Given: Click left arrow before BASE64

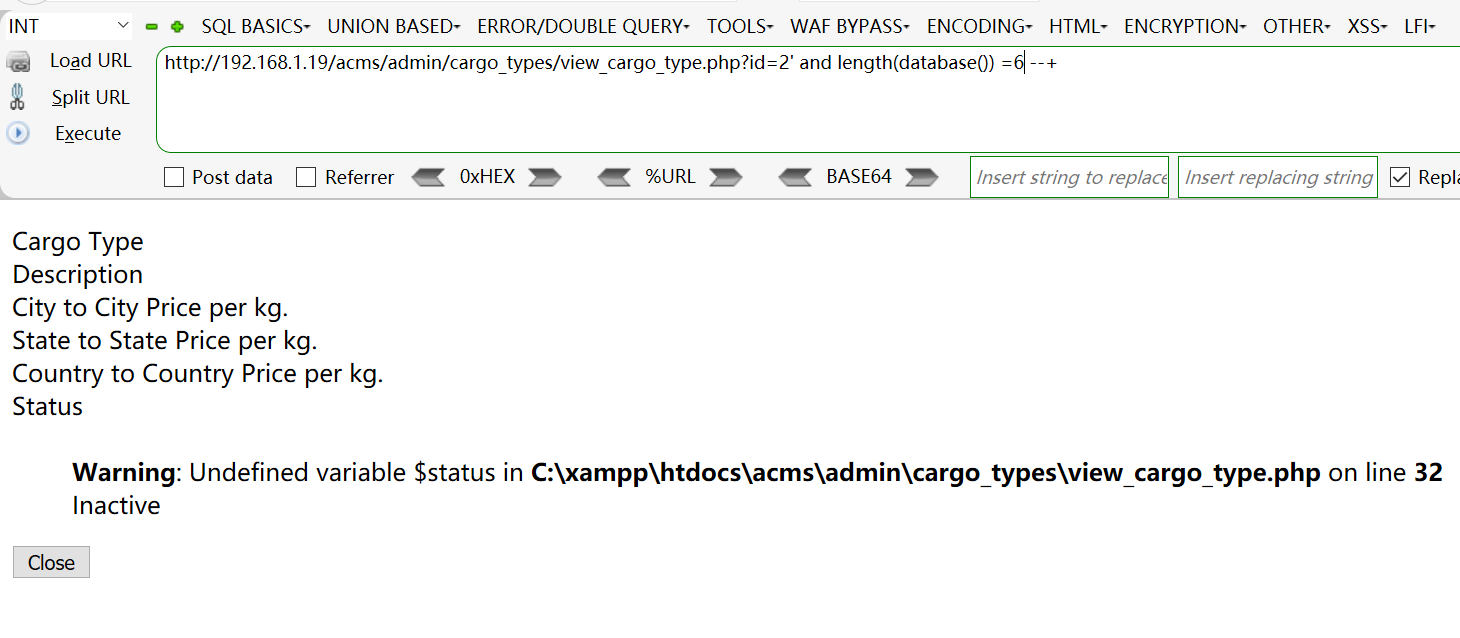Looking at the screenshot, I should pyautogui.click(x=796, y=177).
